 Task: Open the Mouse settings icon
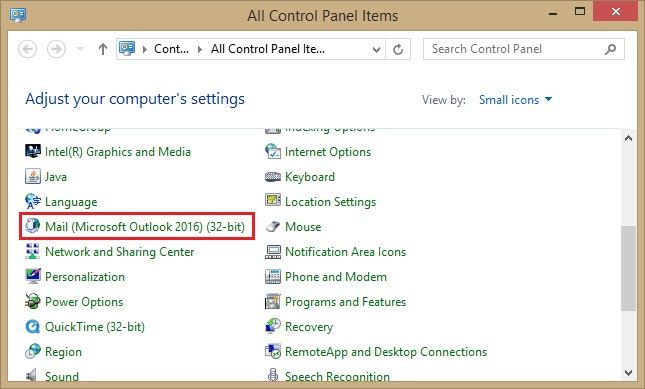(273, 227)
